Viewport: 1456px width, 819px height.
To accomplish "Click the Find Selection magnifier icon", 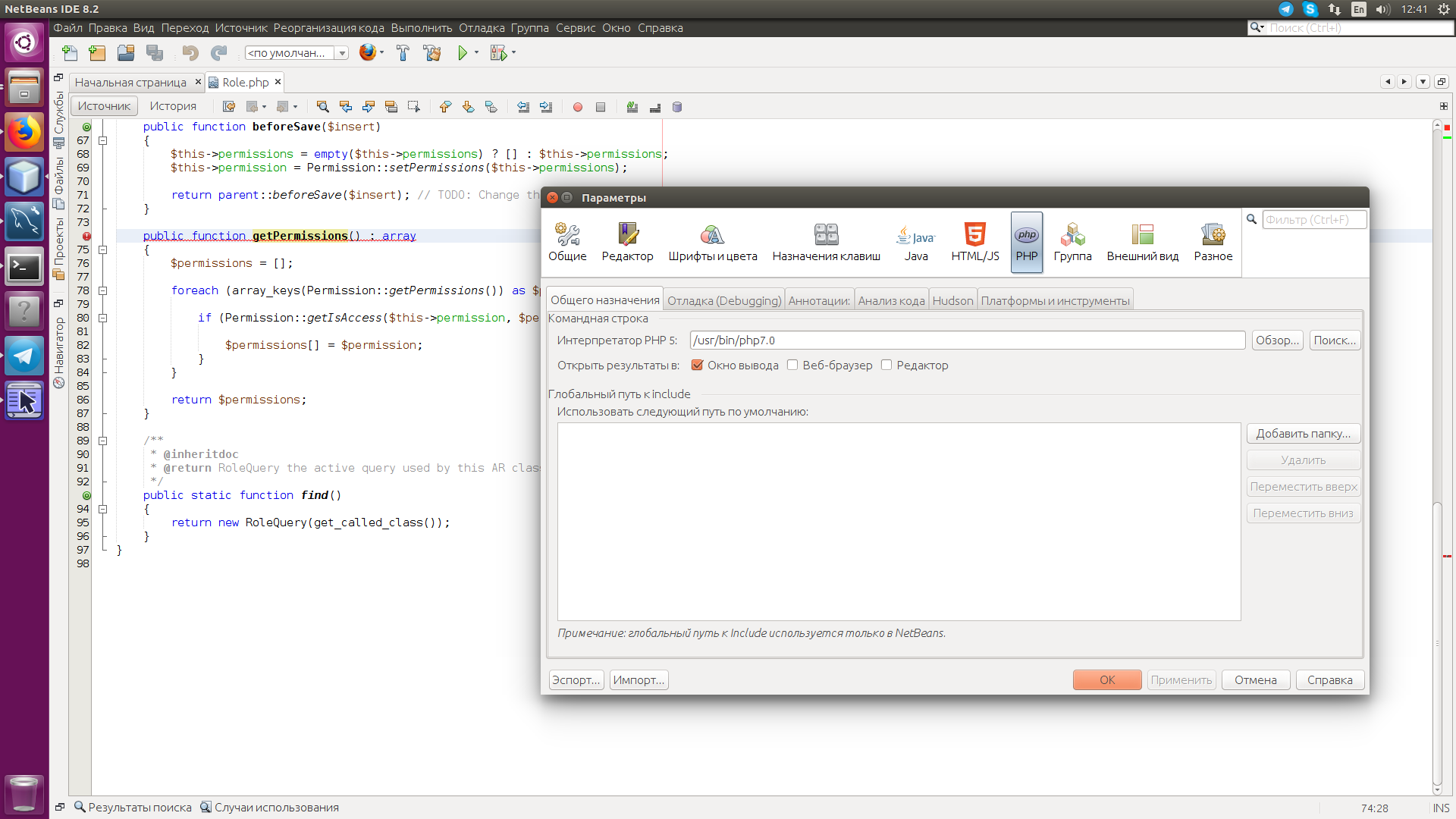I will [322, 107].
